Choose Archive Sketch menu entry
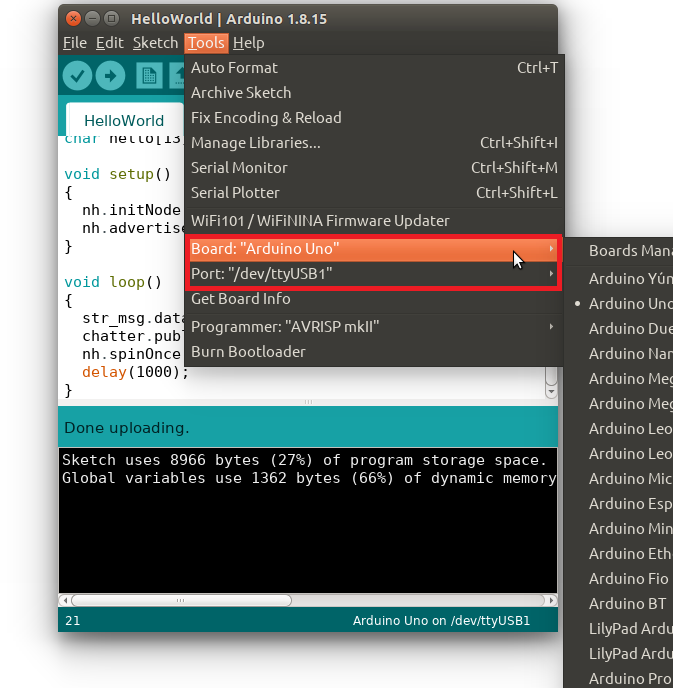This screenshot has width=673, height=688. (x=374, y=93)
